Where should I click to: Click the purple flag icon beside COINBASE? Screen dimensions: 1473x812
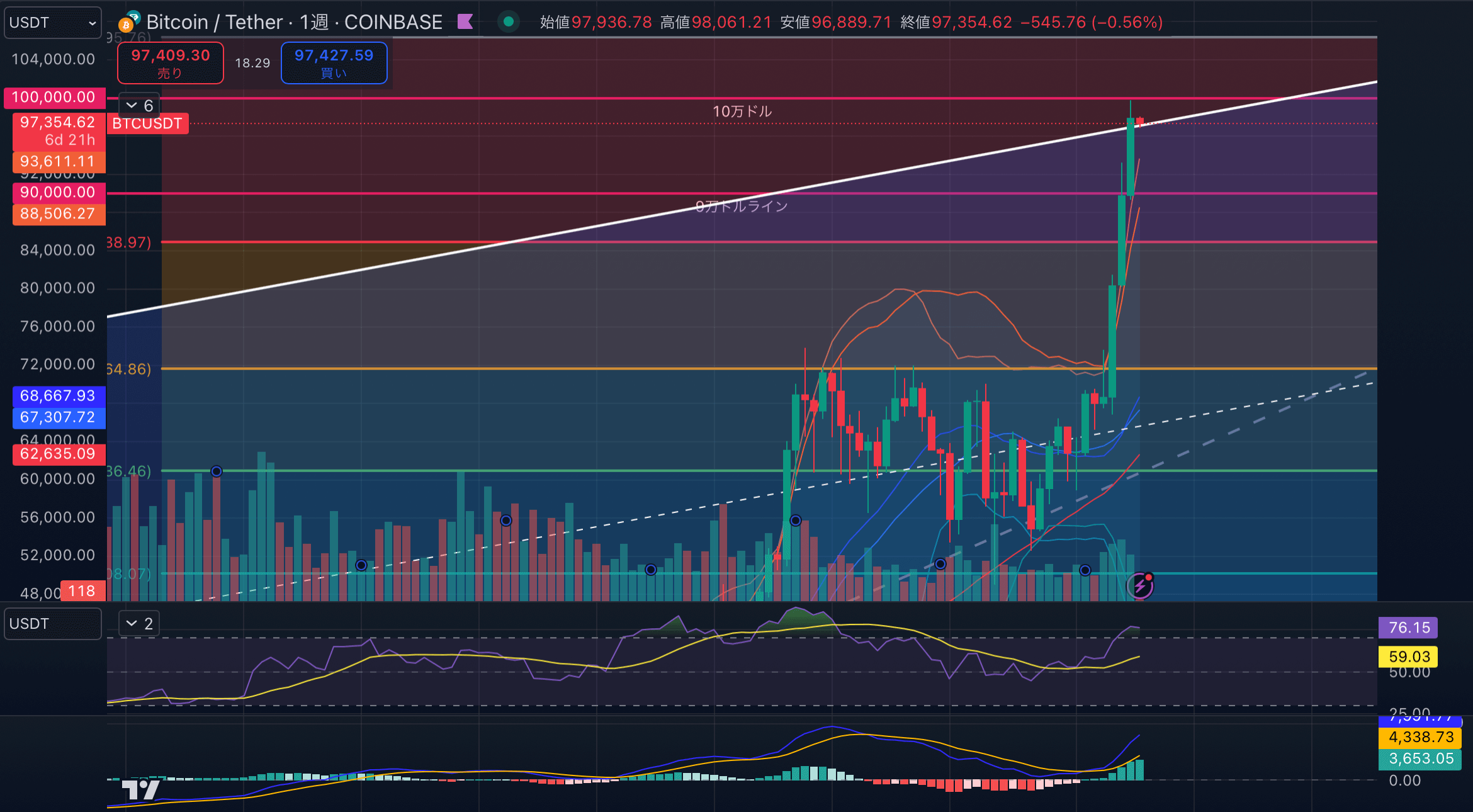coord(465,22)
